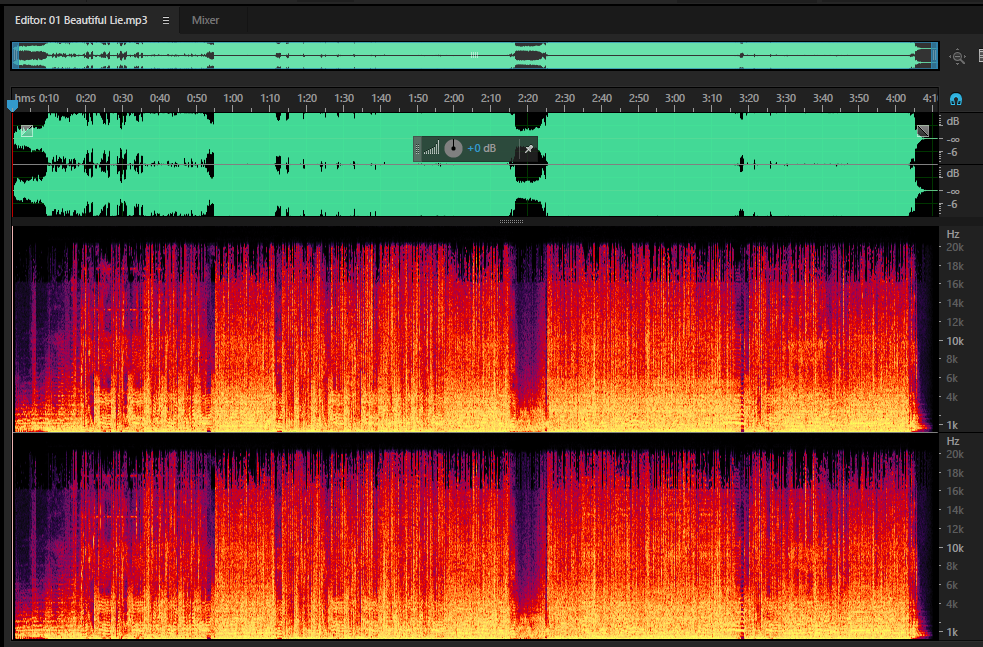This screenshot has width=983, height=647.
Task: Click the 3:20 mark on the time ruler
Action: click(x=749, y=98)
